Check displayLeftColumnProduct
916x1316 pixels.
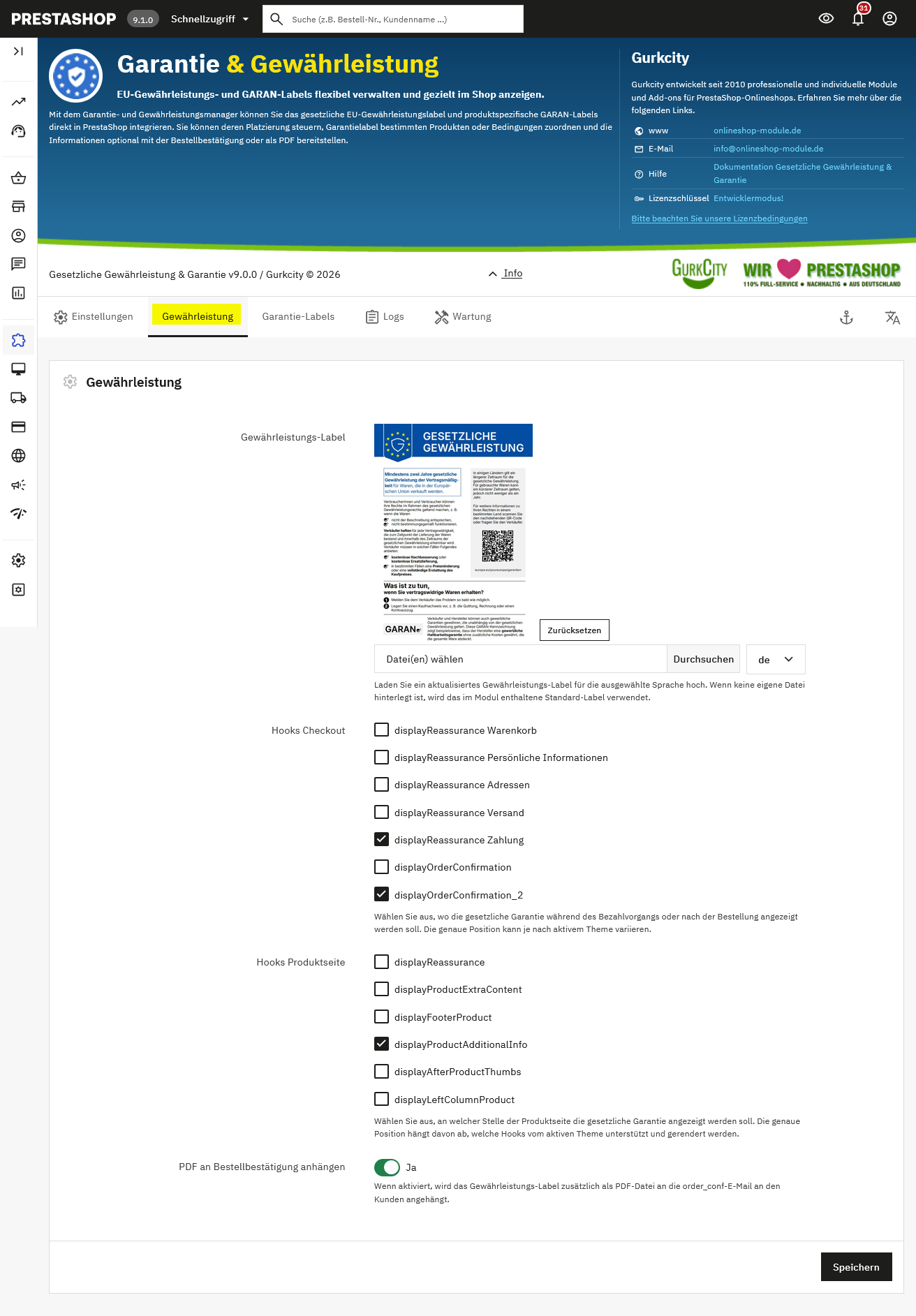[x=381, y=1099]
